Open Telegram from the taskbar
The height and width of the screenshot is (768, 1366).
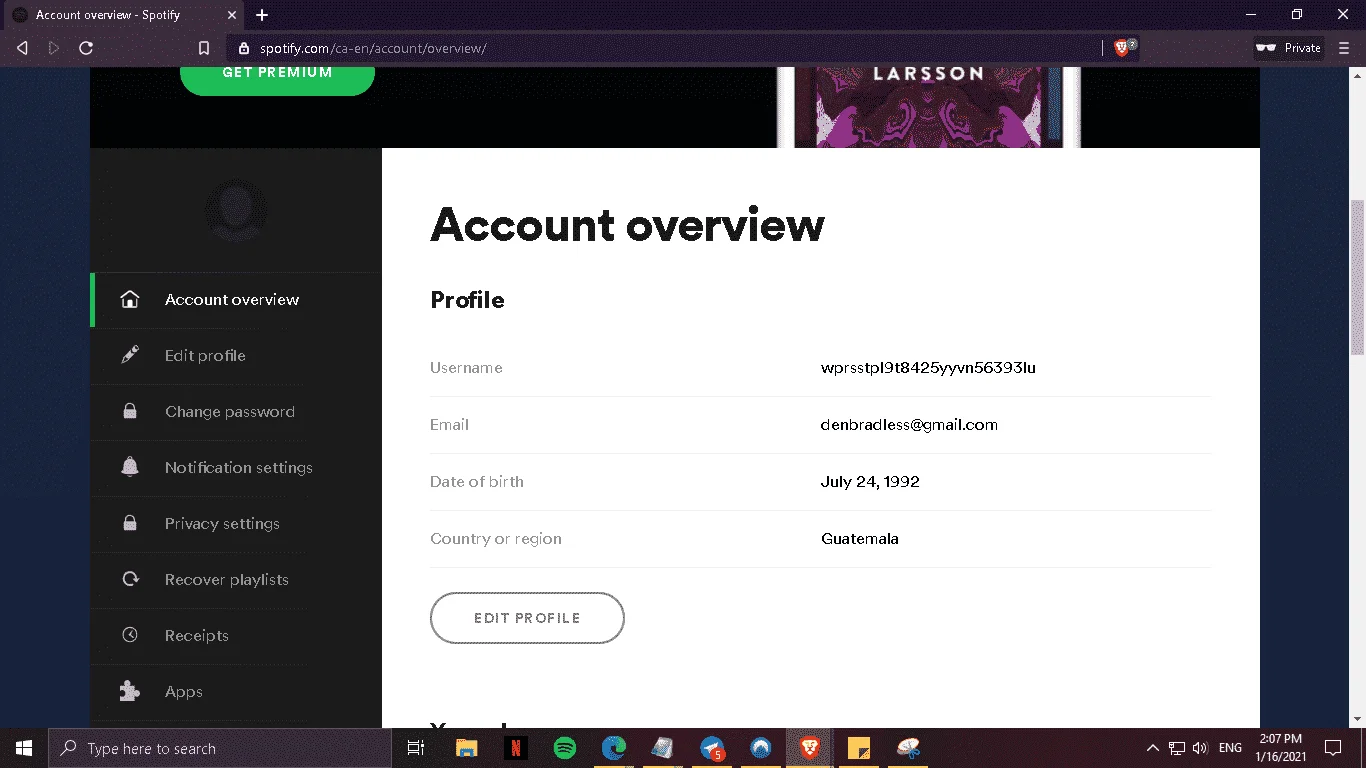point(712,748)
